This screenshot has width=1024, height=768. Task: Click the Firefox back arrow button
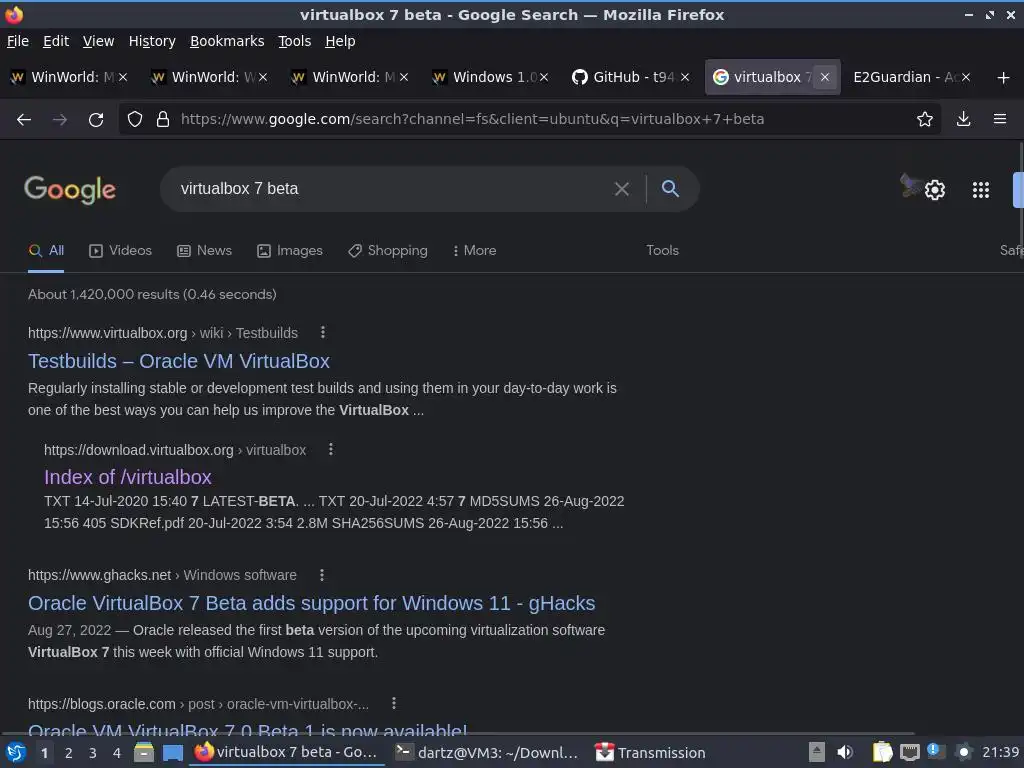tap(24, 120)
